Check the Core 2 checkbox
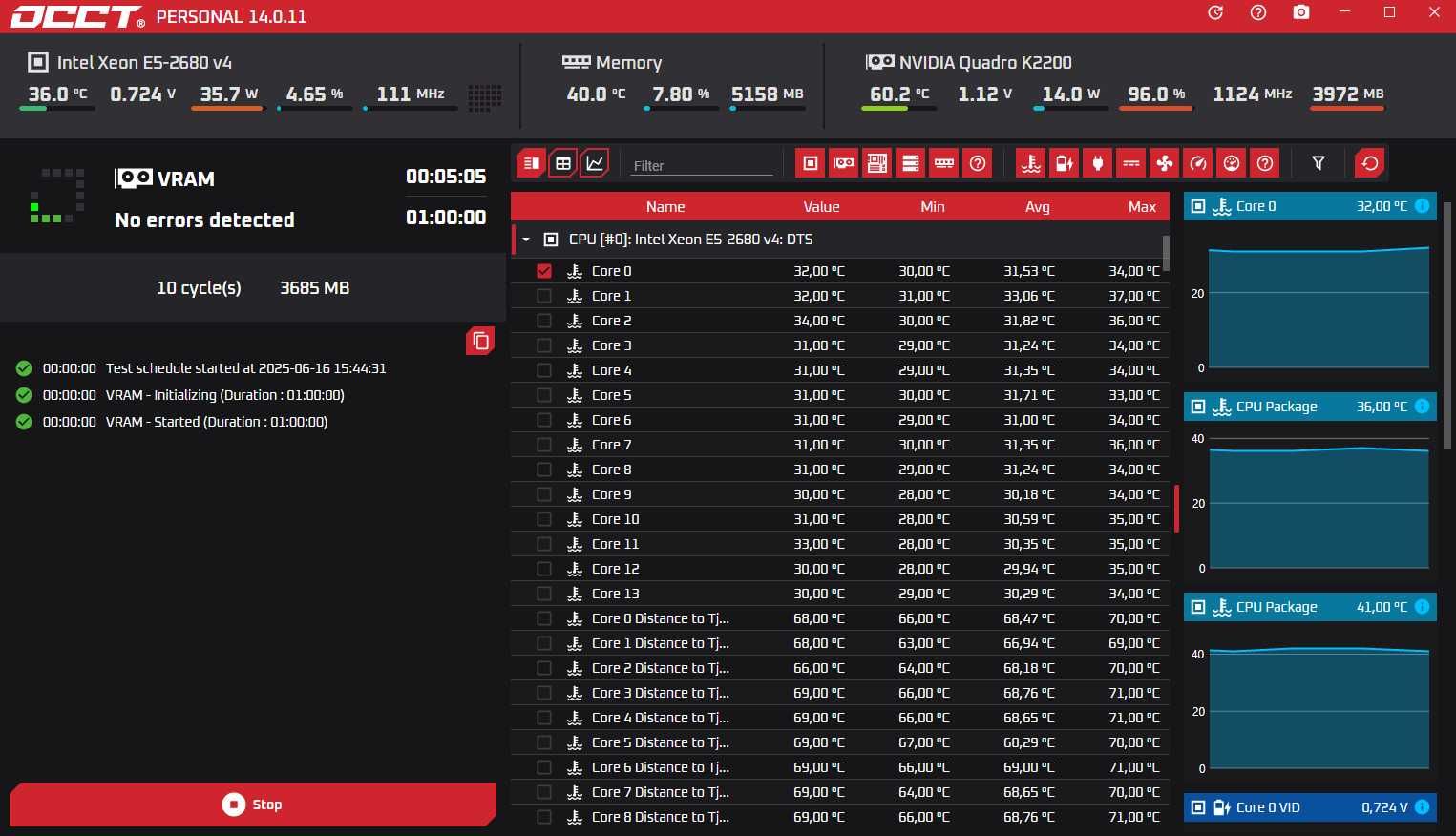The width and height of the screenshot is (1456, 836). [x=544, y=321]
